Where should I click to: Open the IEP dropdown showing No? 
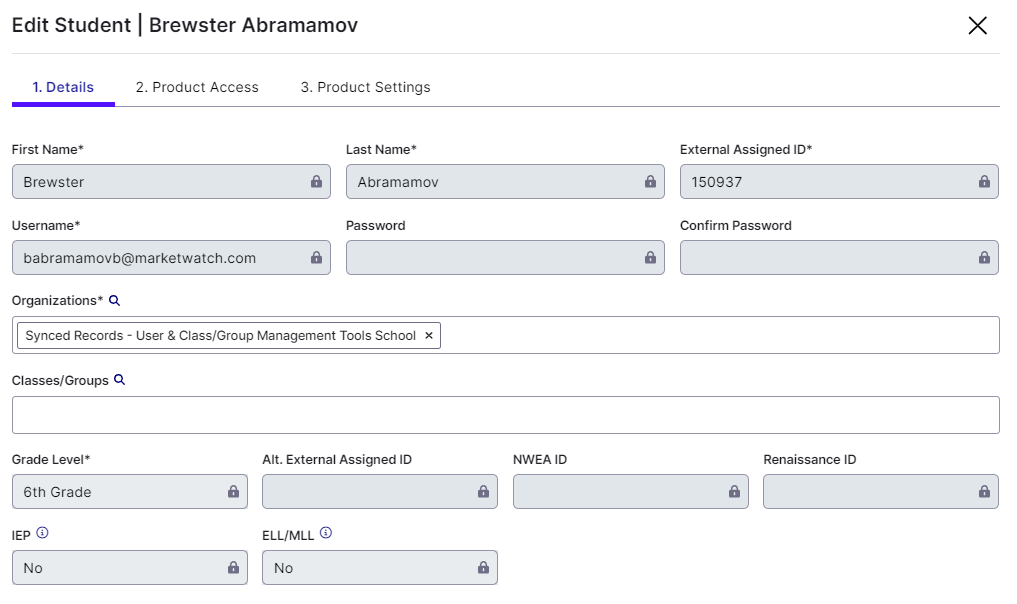pos(129,568)
